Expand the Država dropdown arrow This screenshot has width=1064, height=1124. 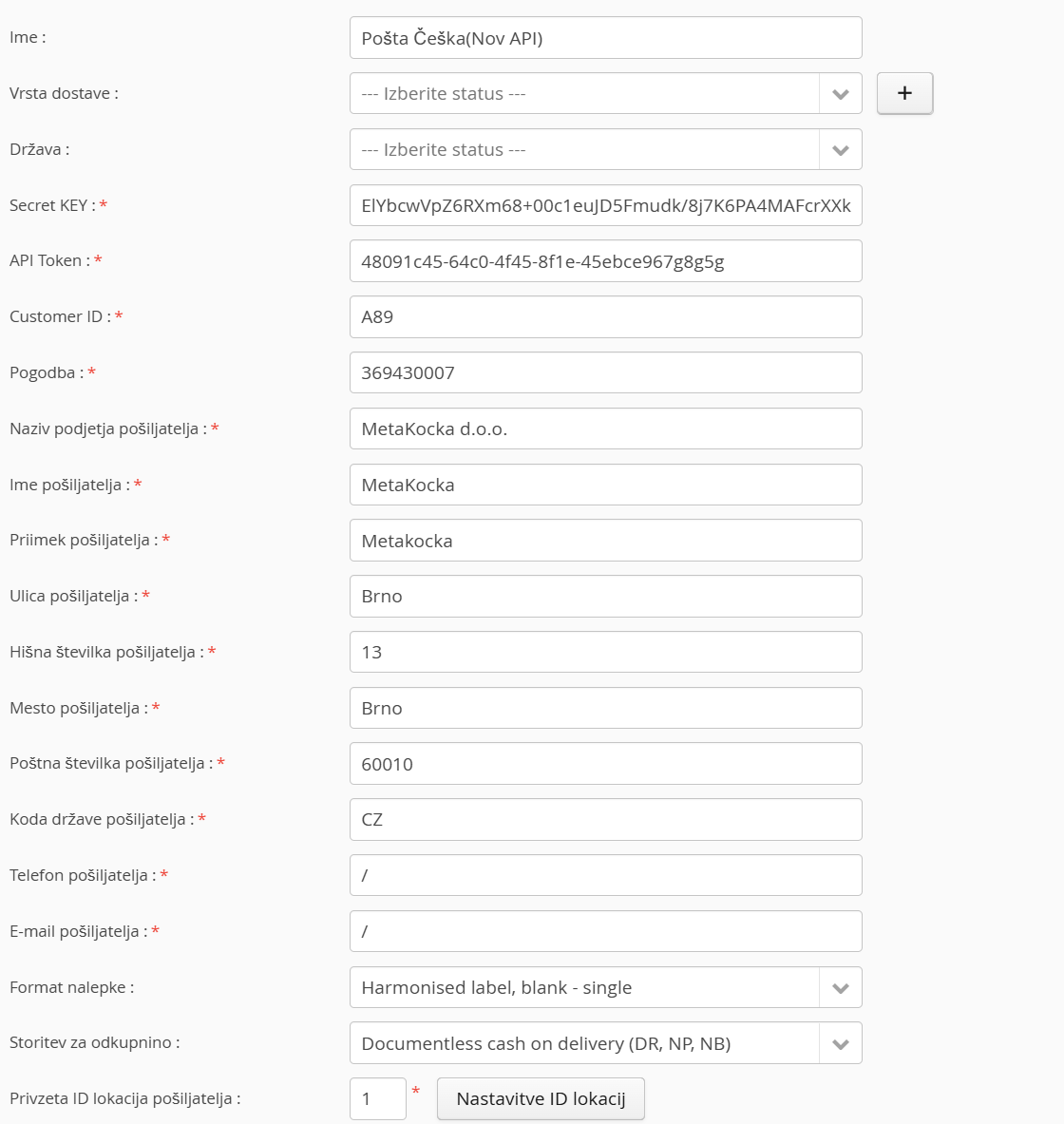841,150
